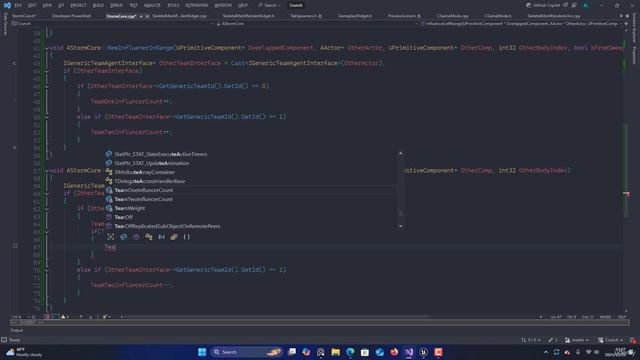Switch to the CGameMode.h tab

(x=498, y=16)
